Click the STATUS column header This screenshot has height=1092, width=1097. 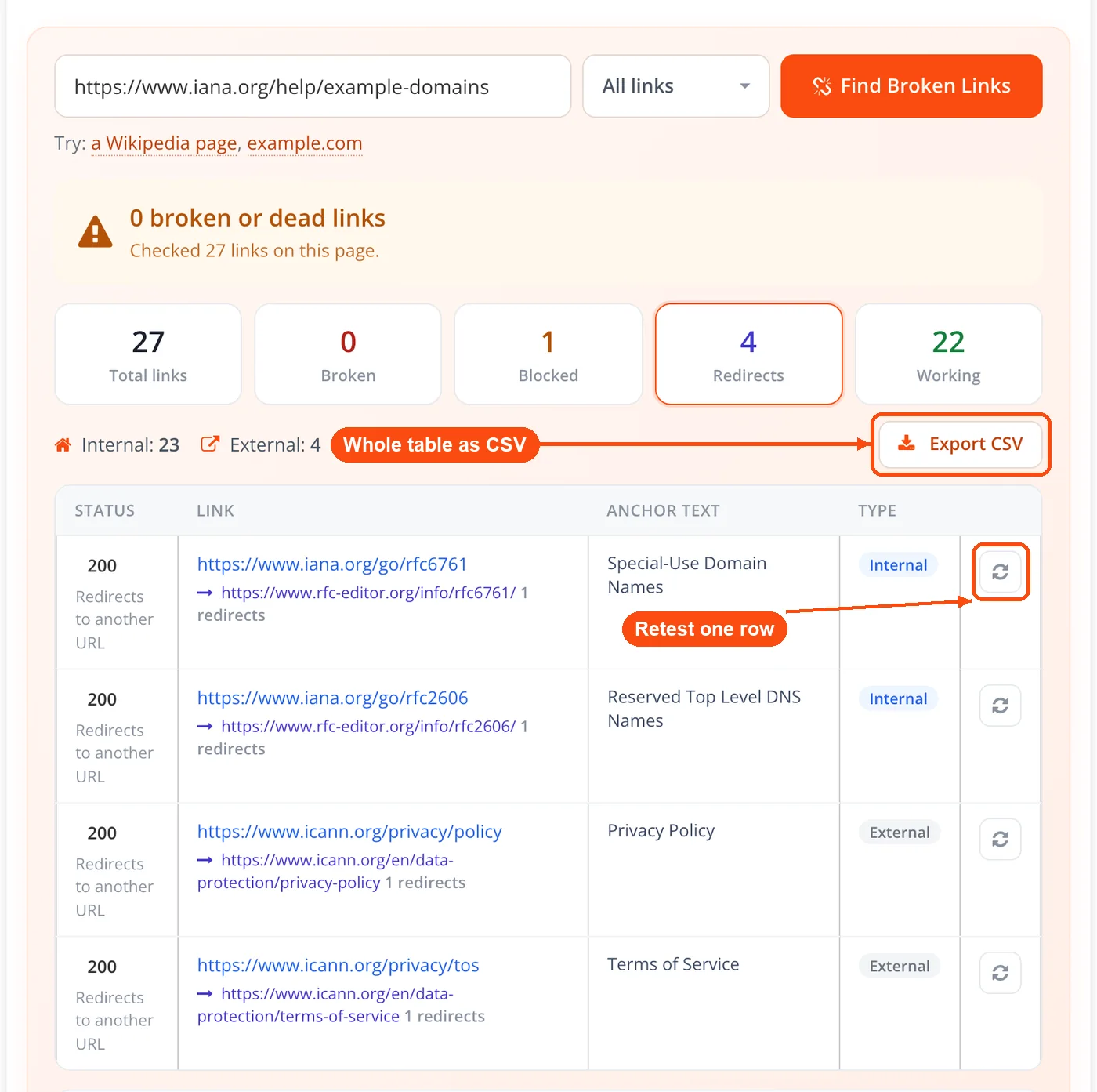[105, 511]
